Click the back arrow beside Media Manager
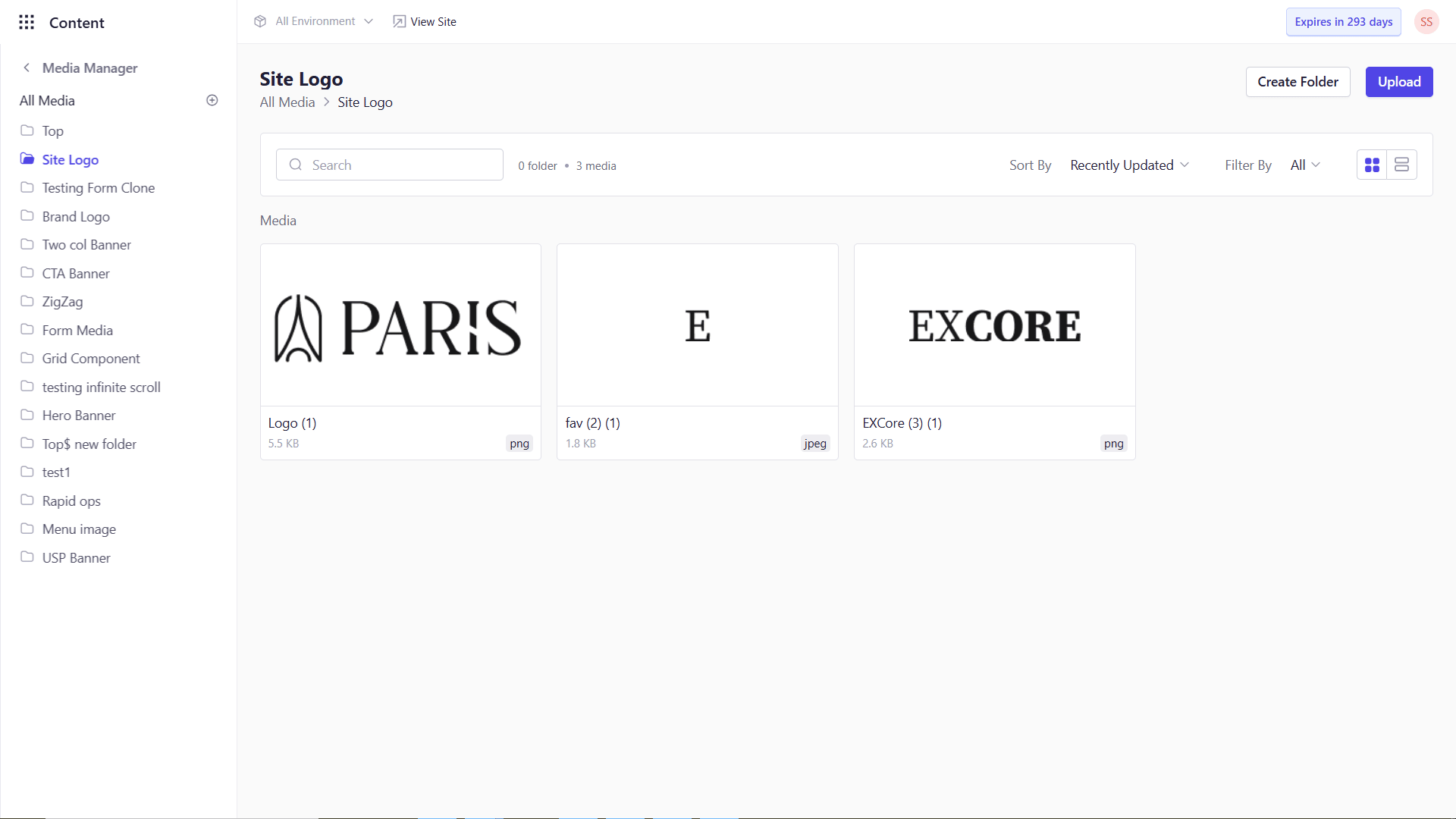Viewport: 1456px width, 819px height. (x=27, y=67)
